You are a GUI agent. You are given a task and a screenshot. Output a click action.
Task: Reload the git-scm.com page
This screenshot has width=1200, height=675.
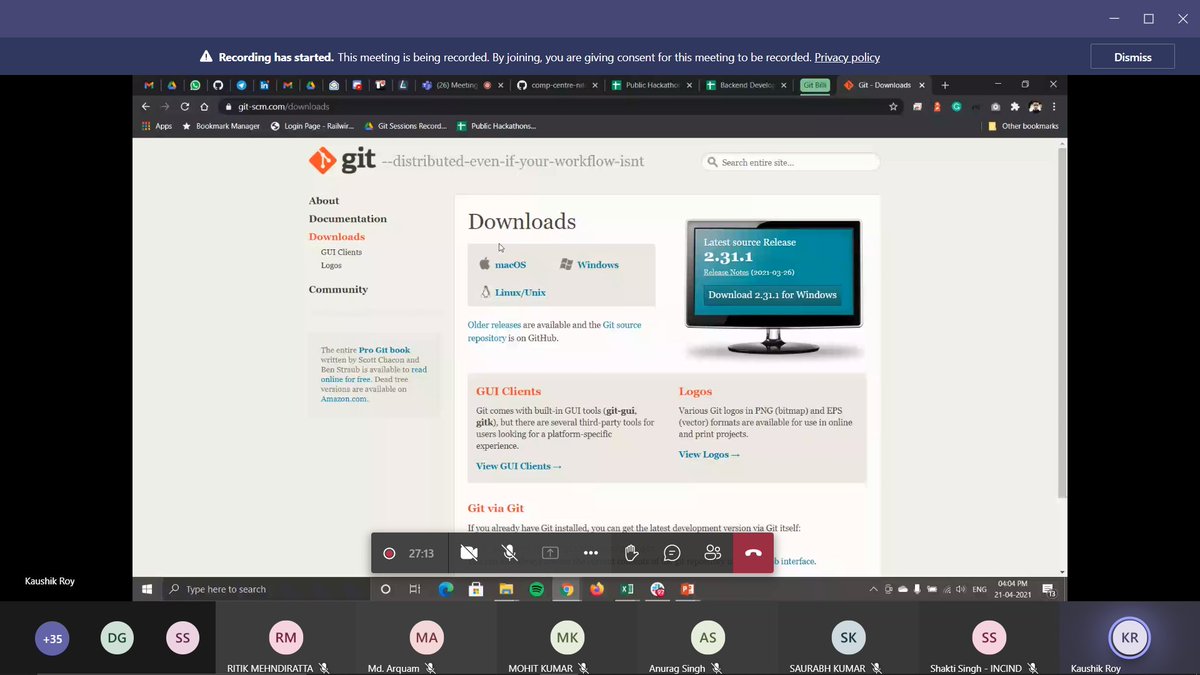tap(185, 106)
